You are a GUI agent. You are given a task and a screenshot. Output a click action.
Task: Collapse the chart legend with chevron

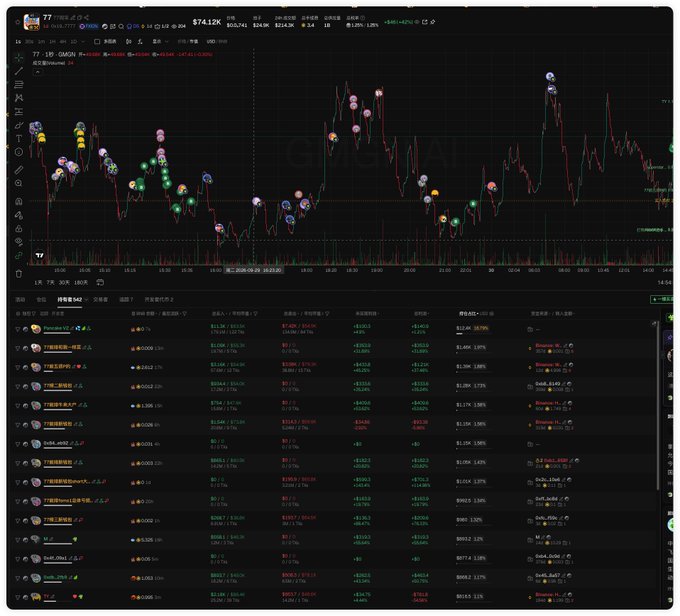tap(37, 72)
